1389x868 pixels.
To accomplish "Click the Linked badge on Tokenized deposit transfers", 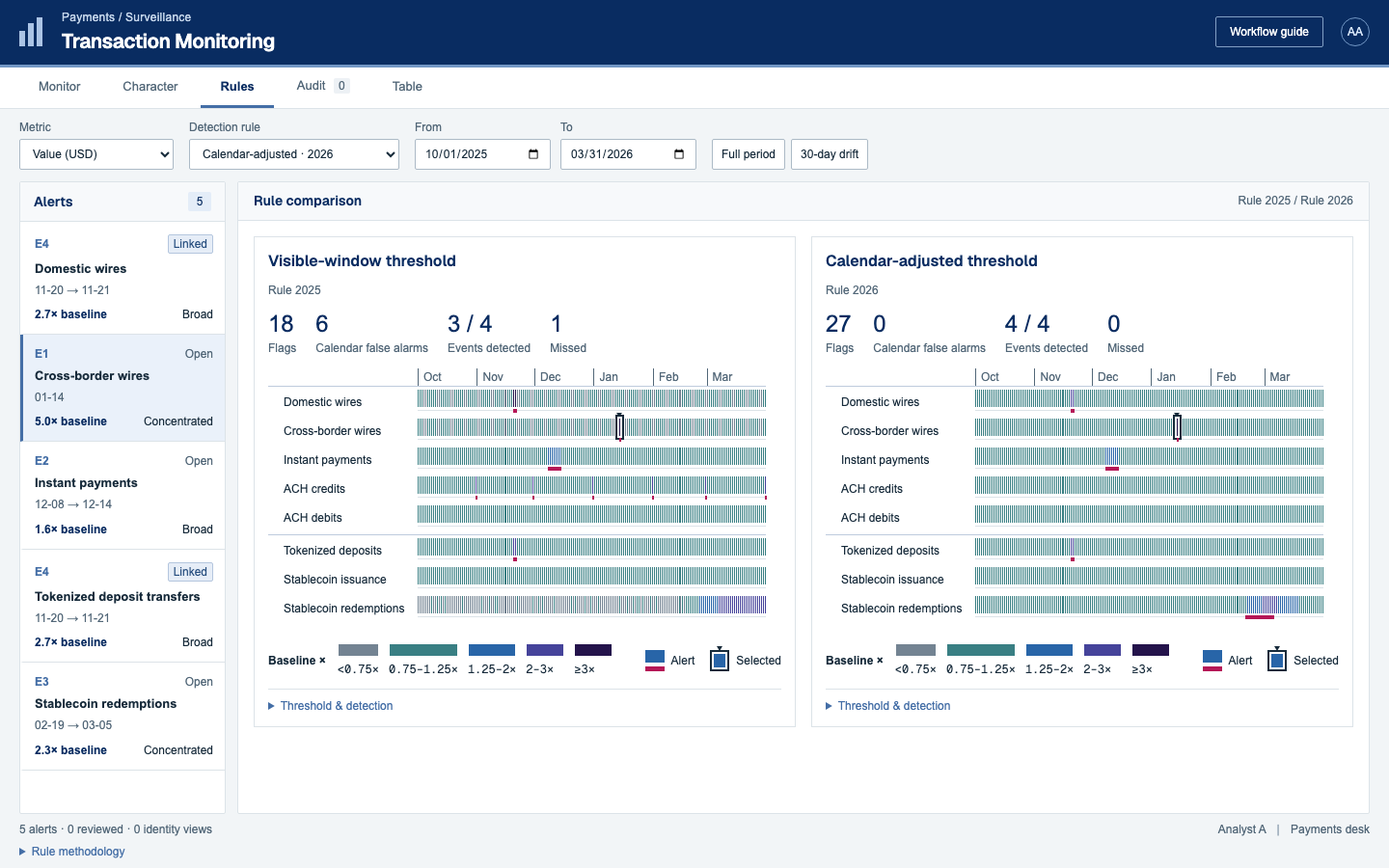I will click(190, 572).
